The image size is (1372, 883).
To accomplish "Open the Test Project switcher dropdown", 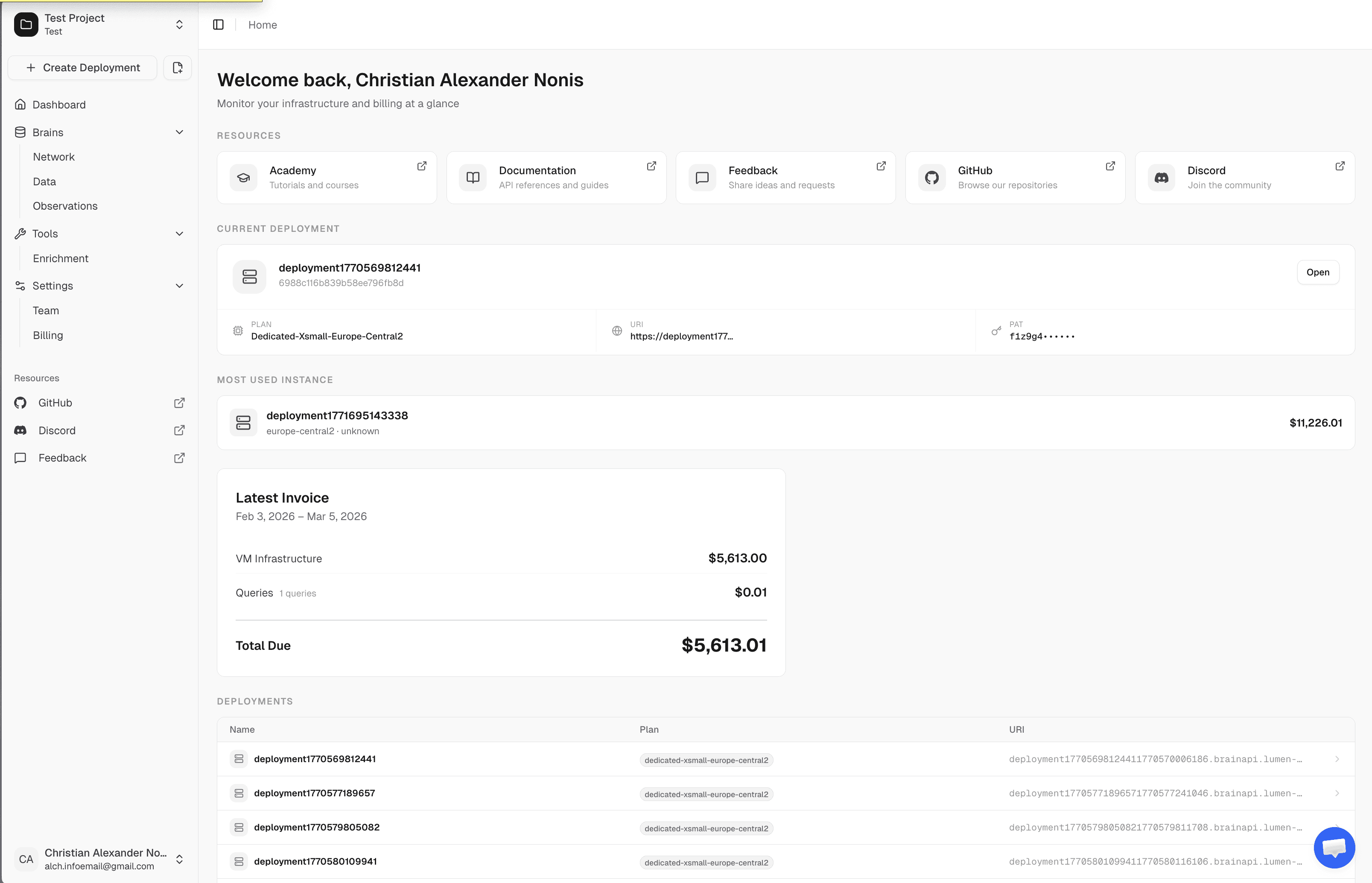I will coord(179,25).
